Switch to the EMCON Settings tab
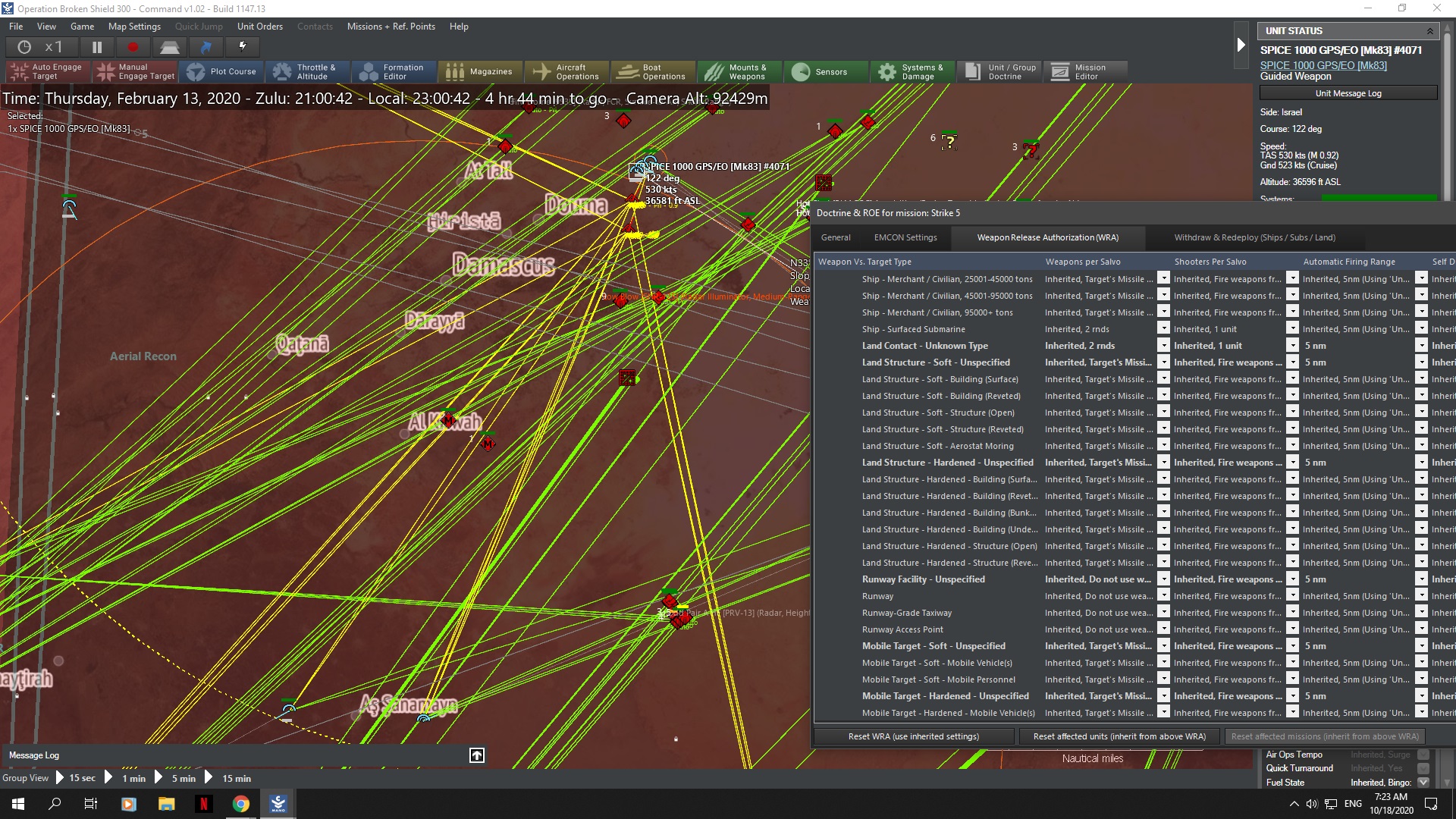This screenshot has width=1456, height=819. tap(905, 237)
